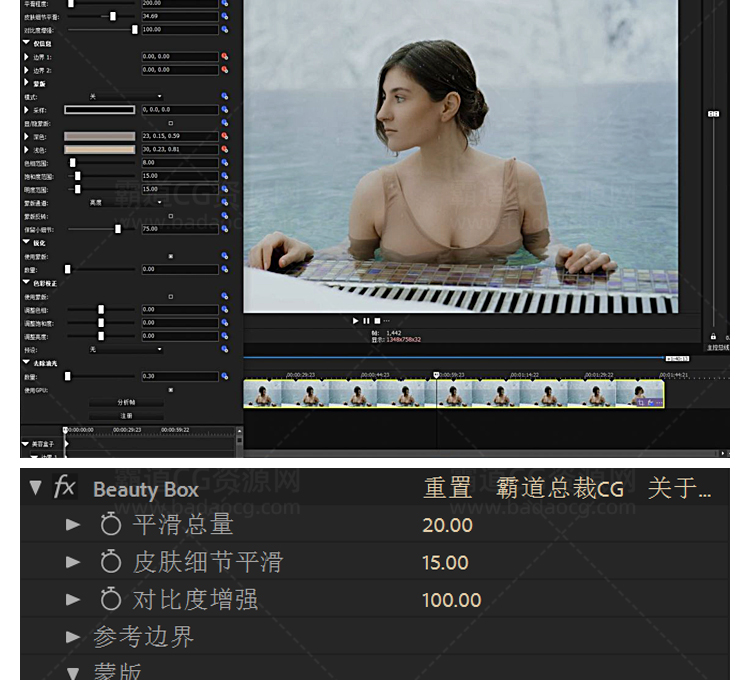
Task: Toggle 使用蒙版 checkbox under 色彩校正
Action: (x=171, y=296)
